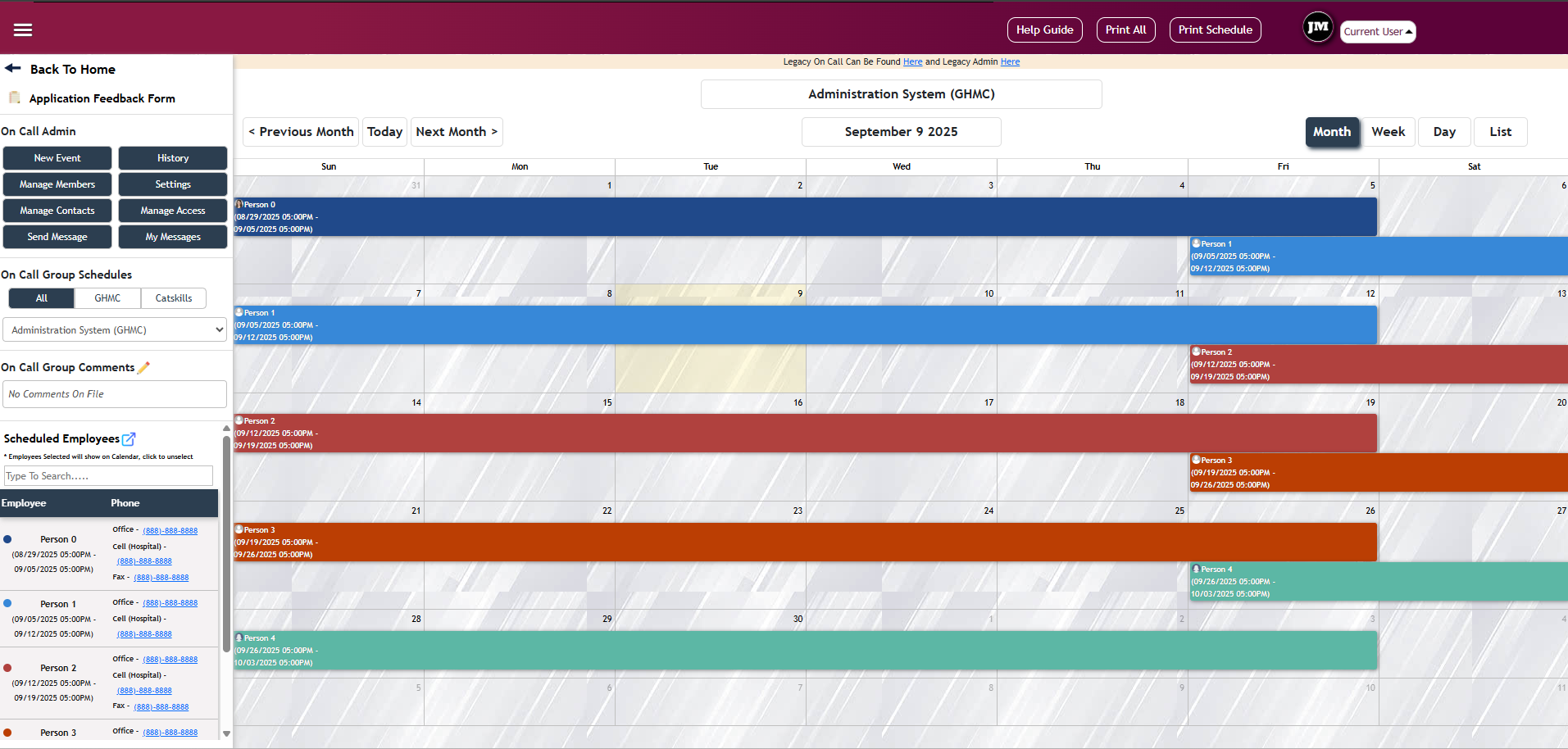Viewport: 1568px width, 749px height.
Task: Click Person 0 fax number link
Action: pos(161,578)
